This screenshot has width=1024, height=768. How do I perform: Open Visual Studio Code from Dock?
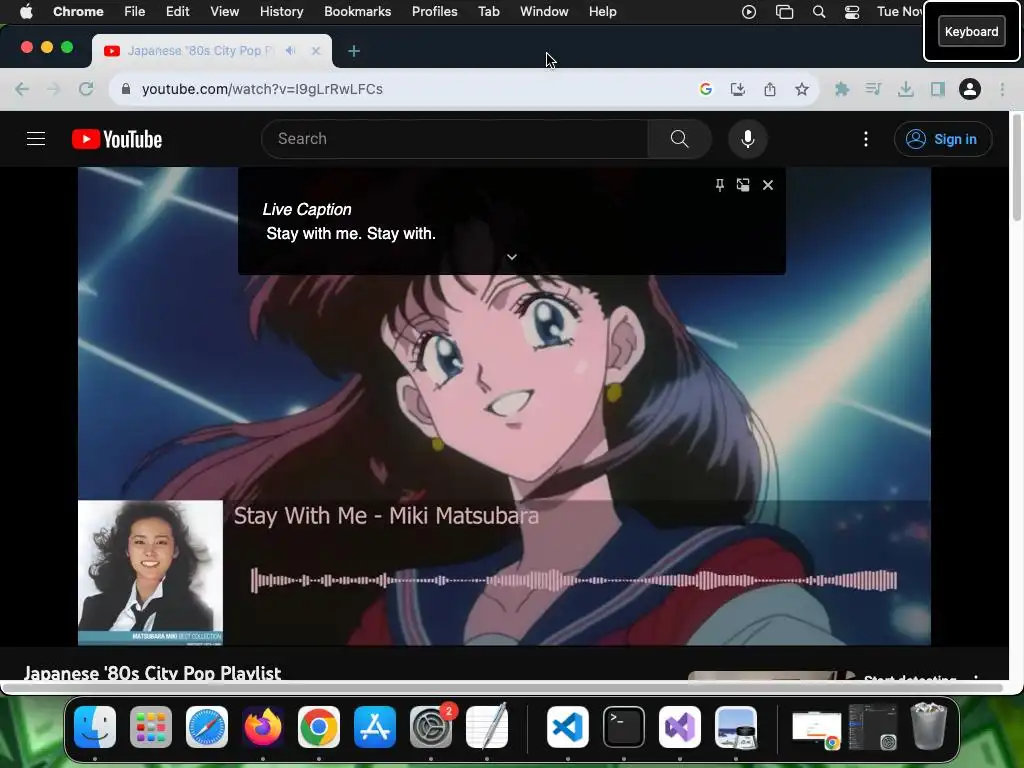pos(568,726)
